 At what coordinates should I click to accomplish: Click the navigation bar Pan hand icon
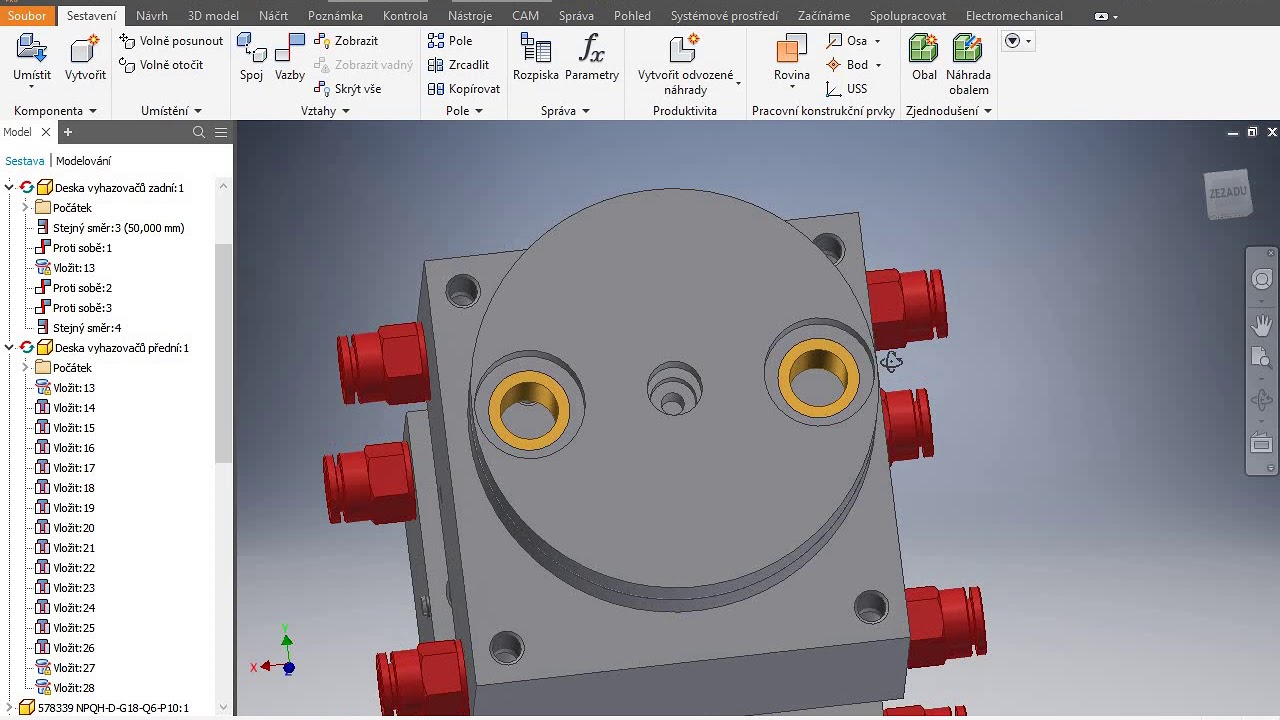tap(1262, 325)
